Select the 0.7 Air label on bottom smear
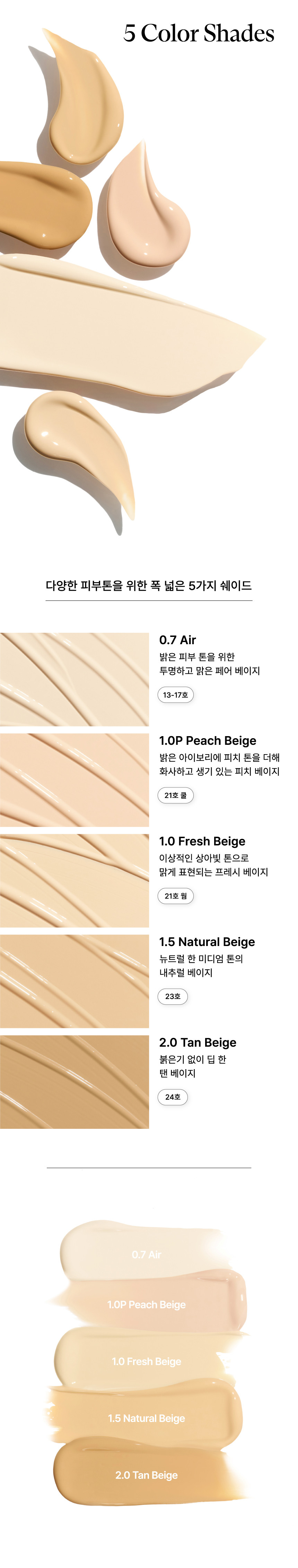The height and width of the screenshot is (1568, 298). [147, 1254]
